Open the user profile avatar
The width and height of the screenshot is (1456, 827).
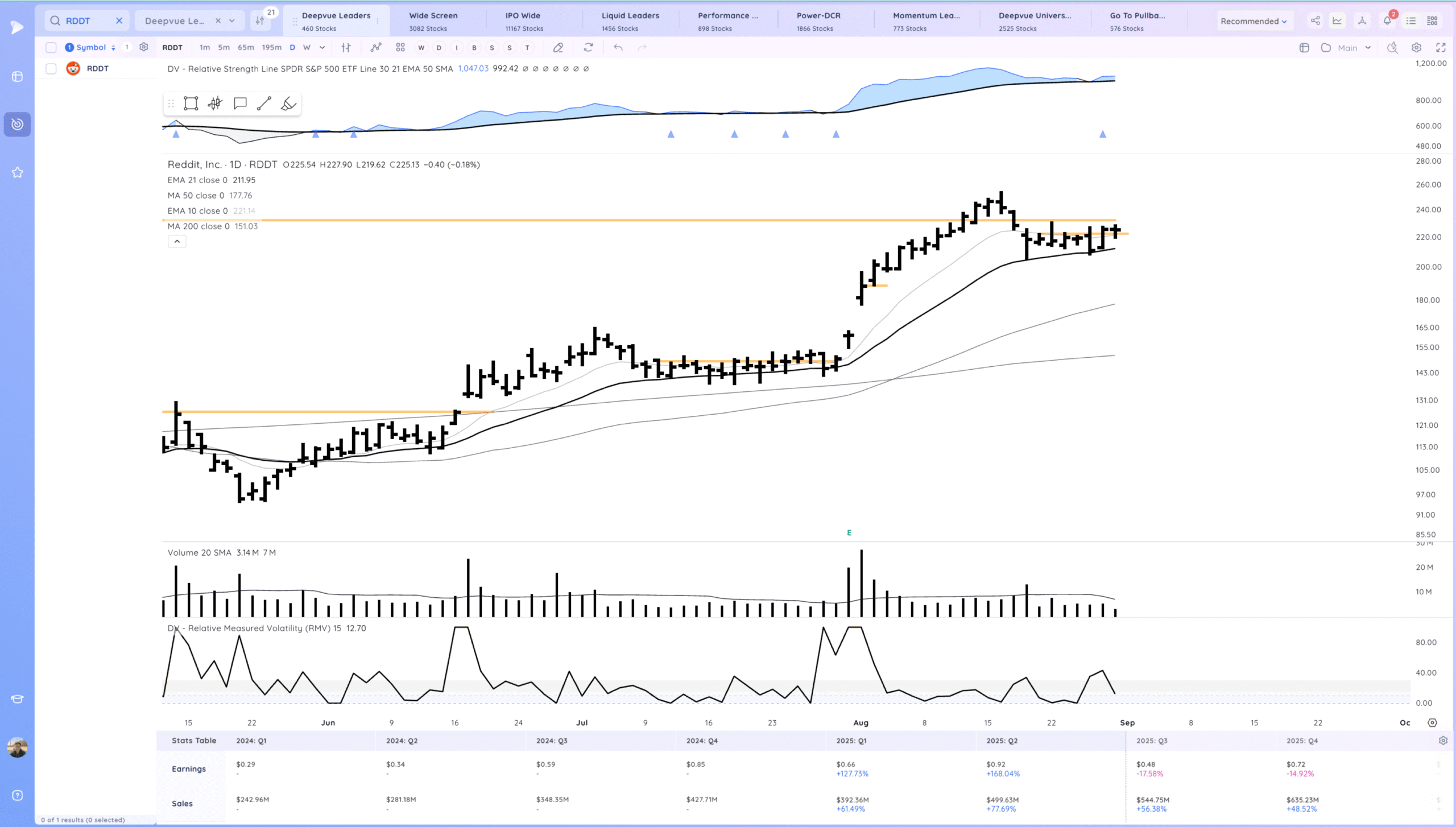tap(17, 747)
